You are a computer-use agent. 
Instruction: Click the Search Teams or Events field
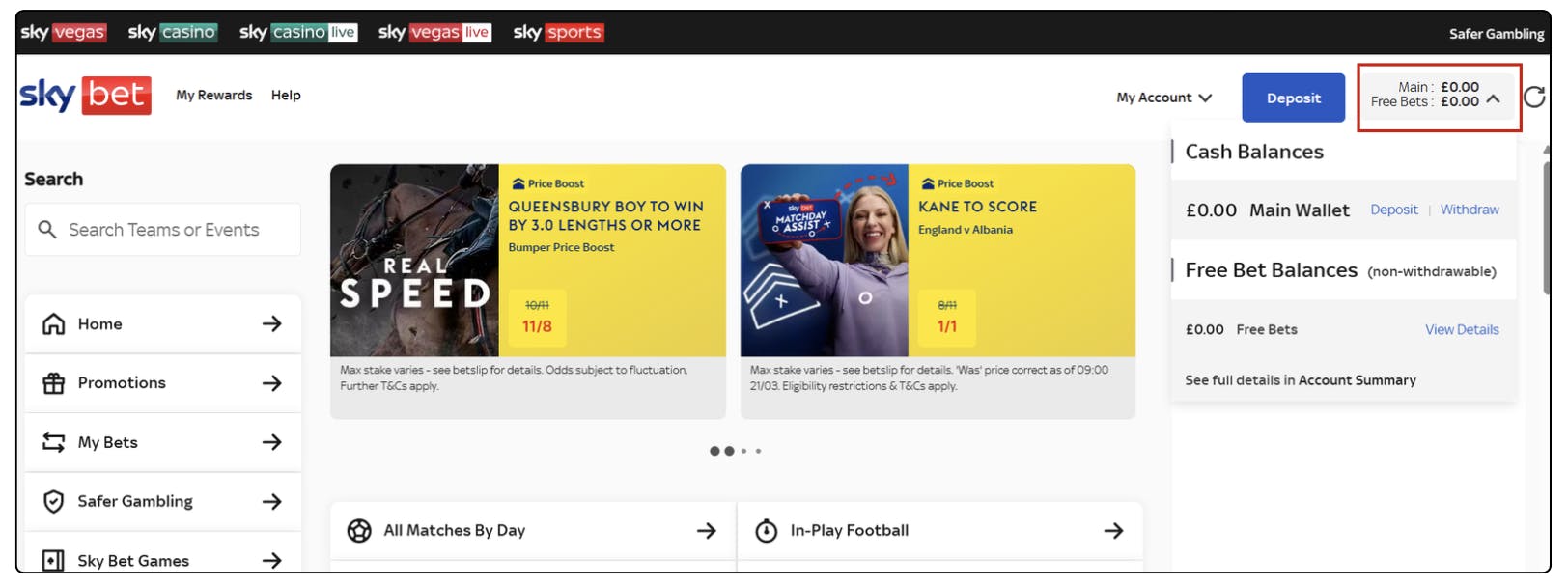(164, 230)
